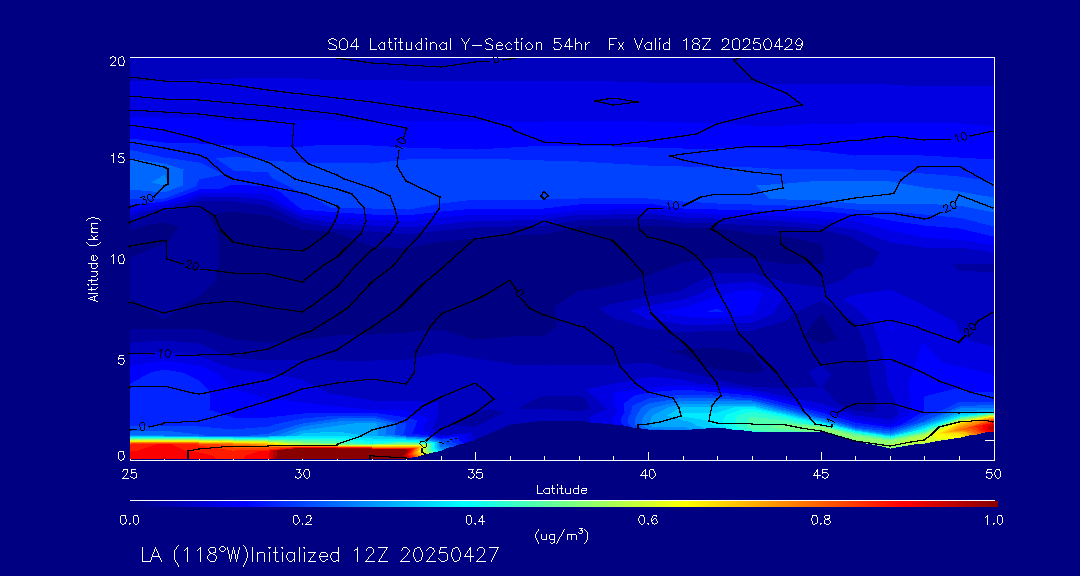Click the "(ug/m³)" units label
This screenshot has height=576, width=1080.
point(562,535)
